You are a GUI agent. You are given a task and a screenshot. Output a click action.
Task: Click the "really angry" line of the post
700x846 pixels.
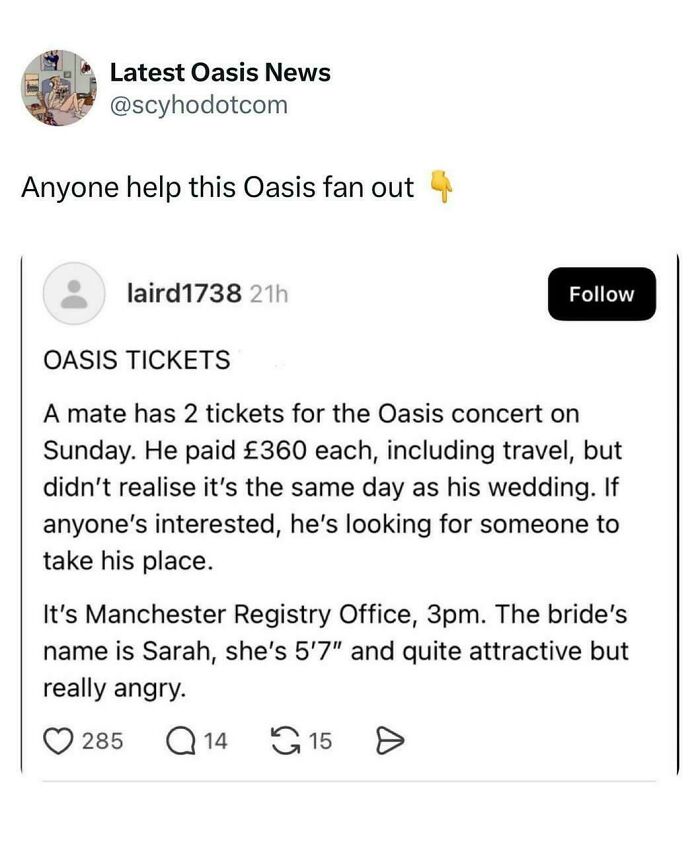pos(113,688)
